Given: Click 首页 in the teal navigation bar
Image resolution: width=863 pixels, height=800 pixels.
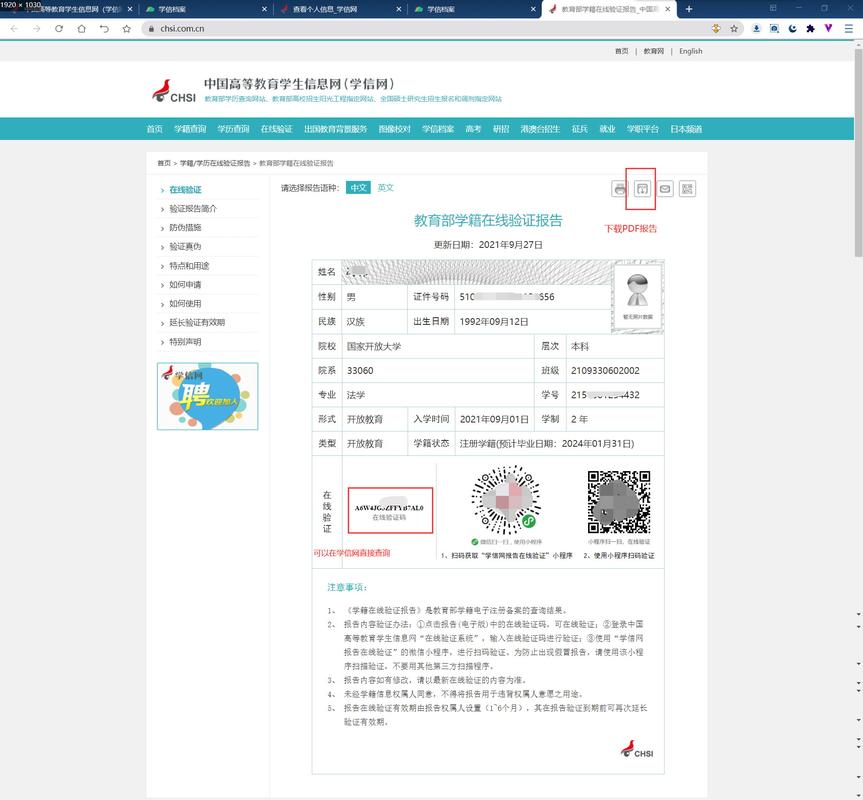Looking at the screenshot, I should (x=155, y=129).
